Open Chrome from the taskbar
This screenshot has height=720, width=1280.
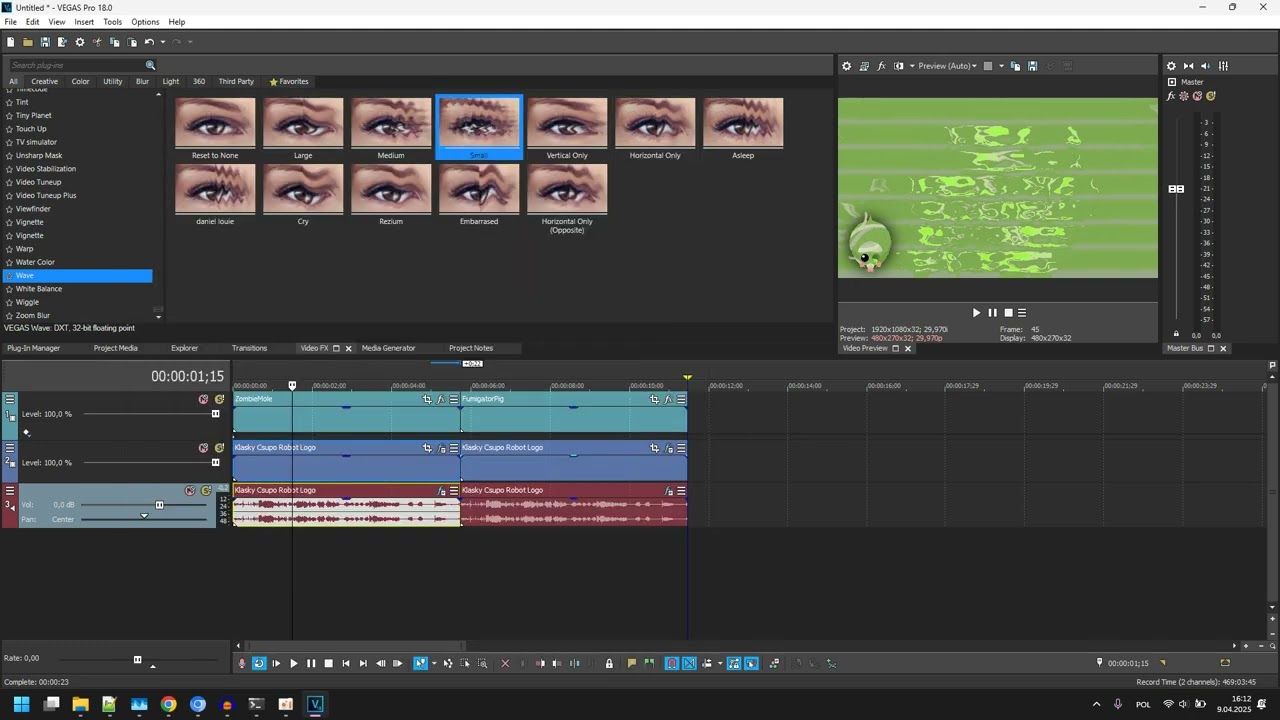coord(169,704)
